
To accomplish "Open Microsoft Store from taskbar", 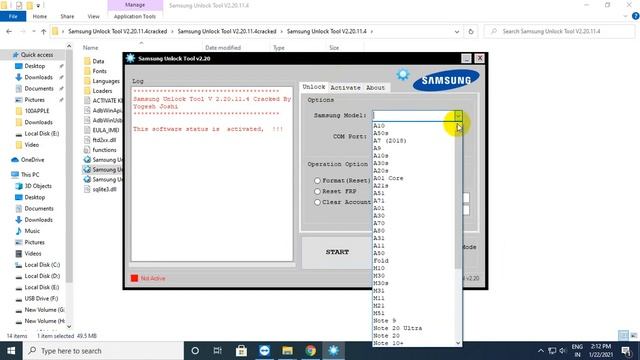I will point(241,351).
